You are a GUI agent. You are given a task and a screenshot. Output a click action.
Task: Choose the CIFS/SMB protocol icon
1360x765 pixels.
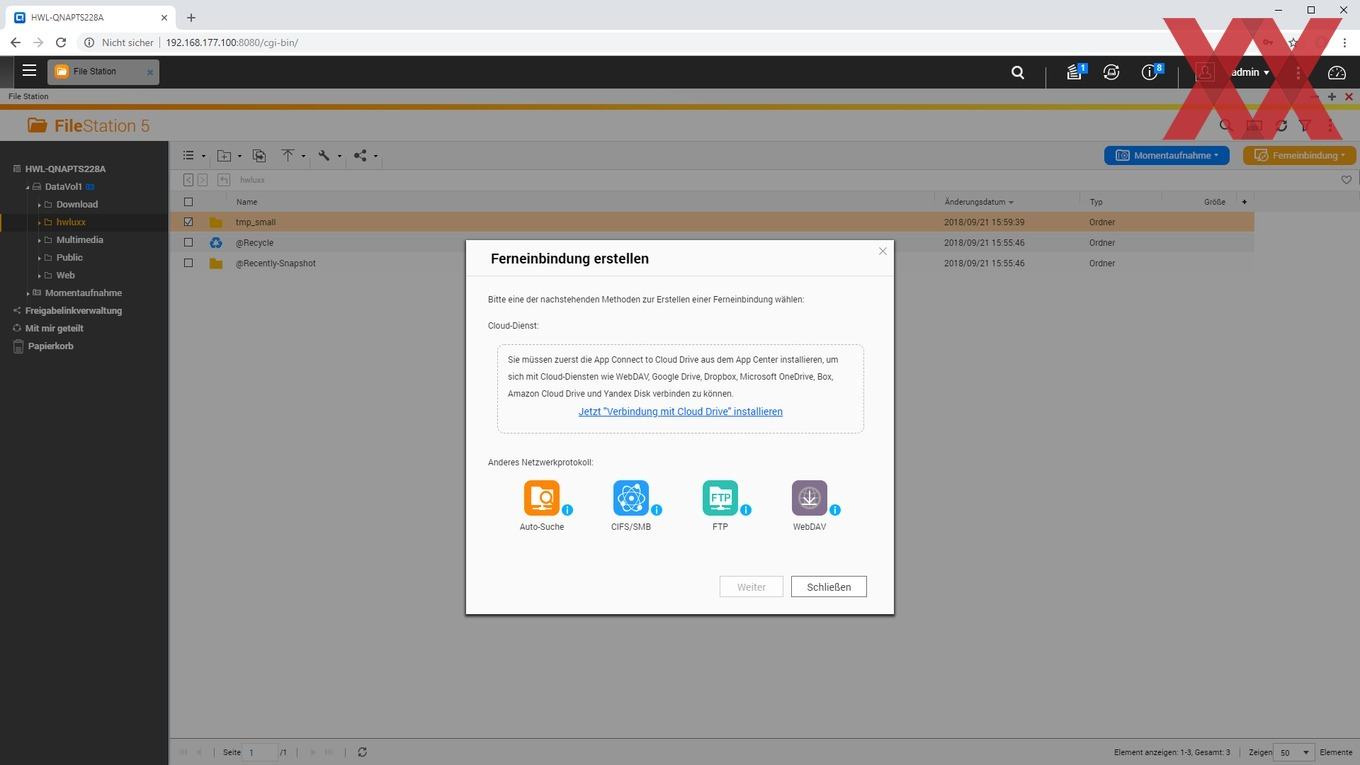click(630, 497)
